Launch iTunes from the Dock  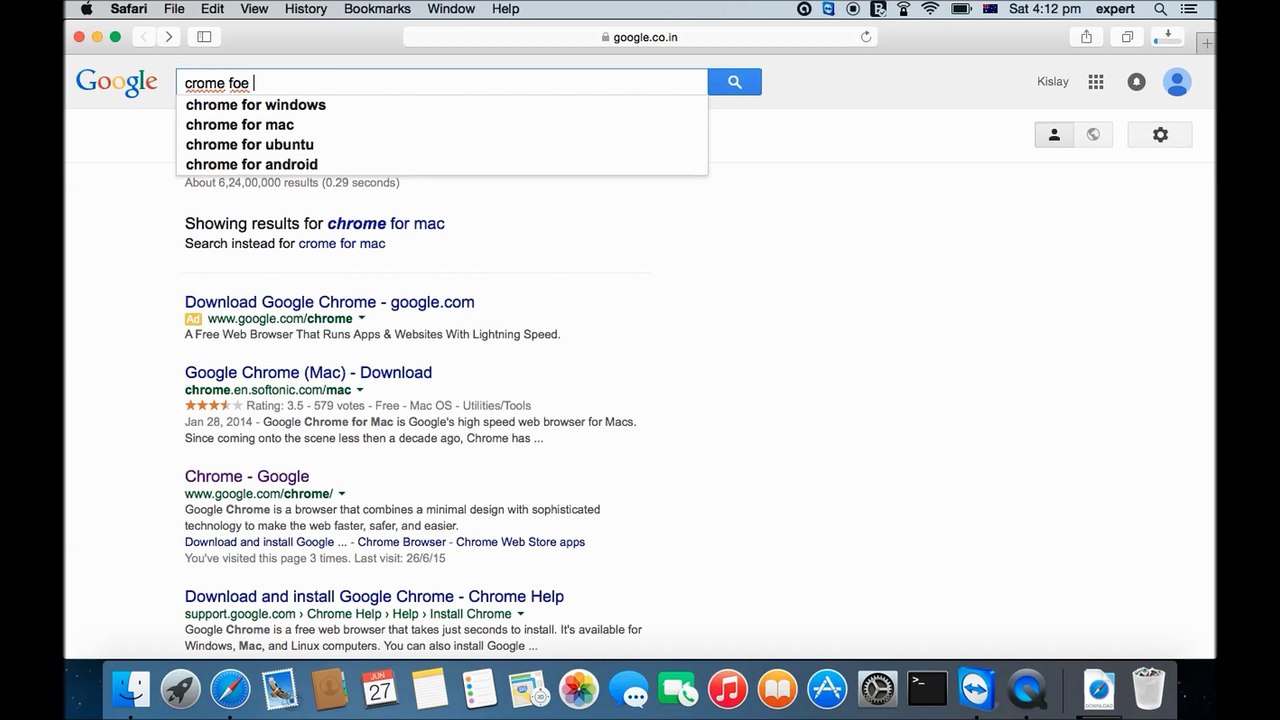click(728, 689)
